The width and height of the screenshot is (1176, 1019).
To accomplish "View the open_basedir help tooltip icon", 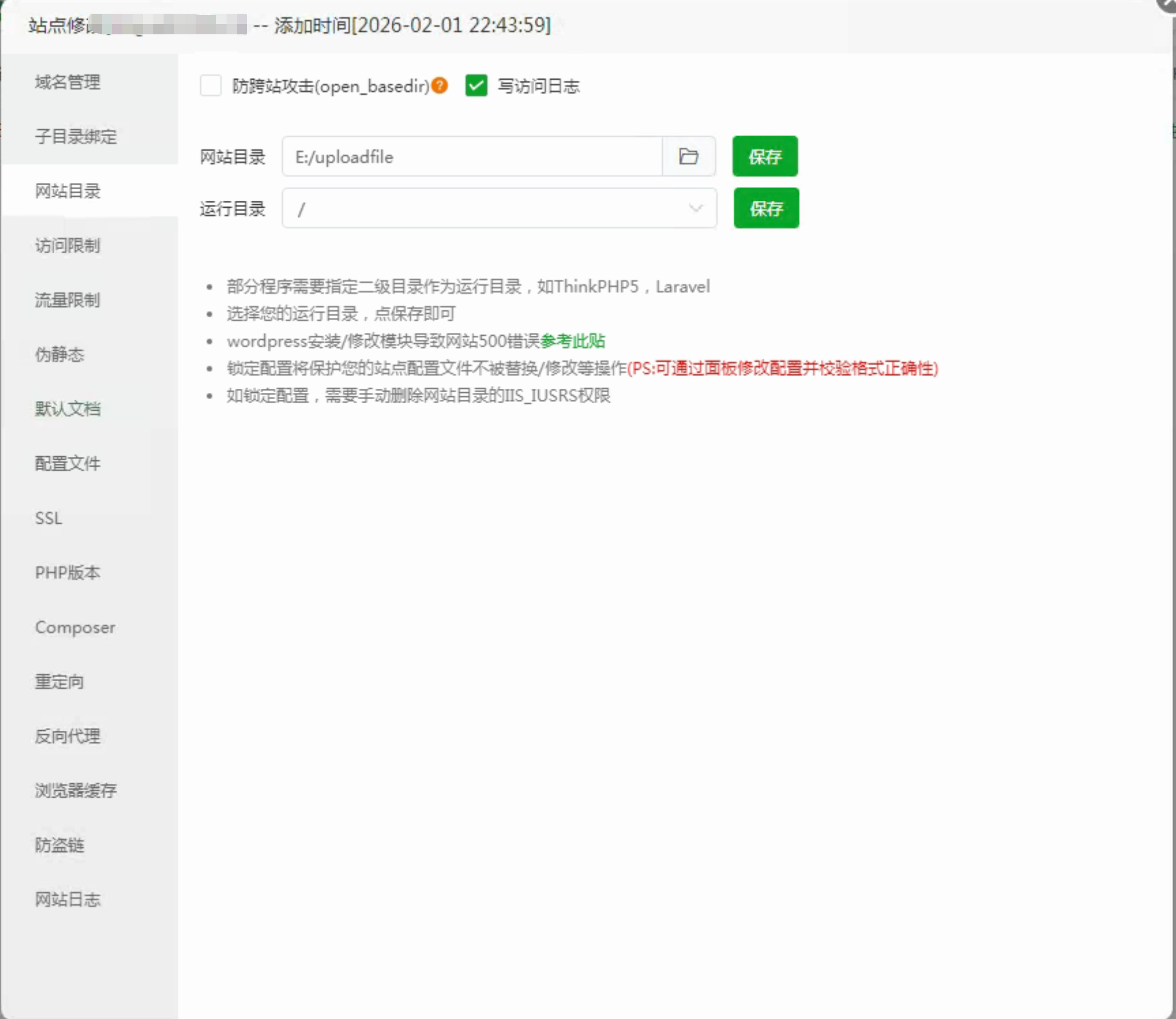I will pyautogui.click(x=439, y=85).
